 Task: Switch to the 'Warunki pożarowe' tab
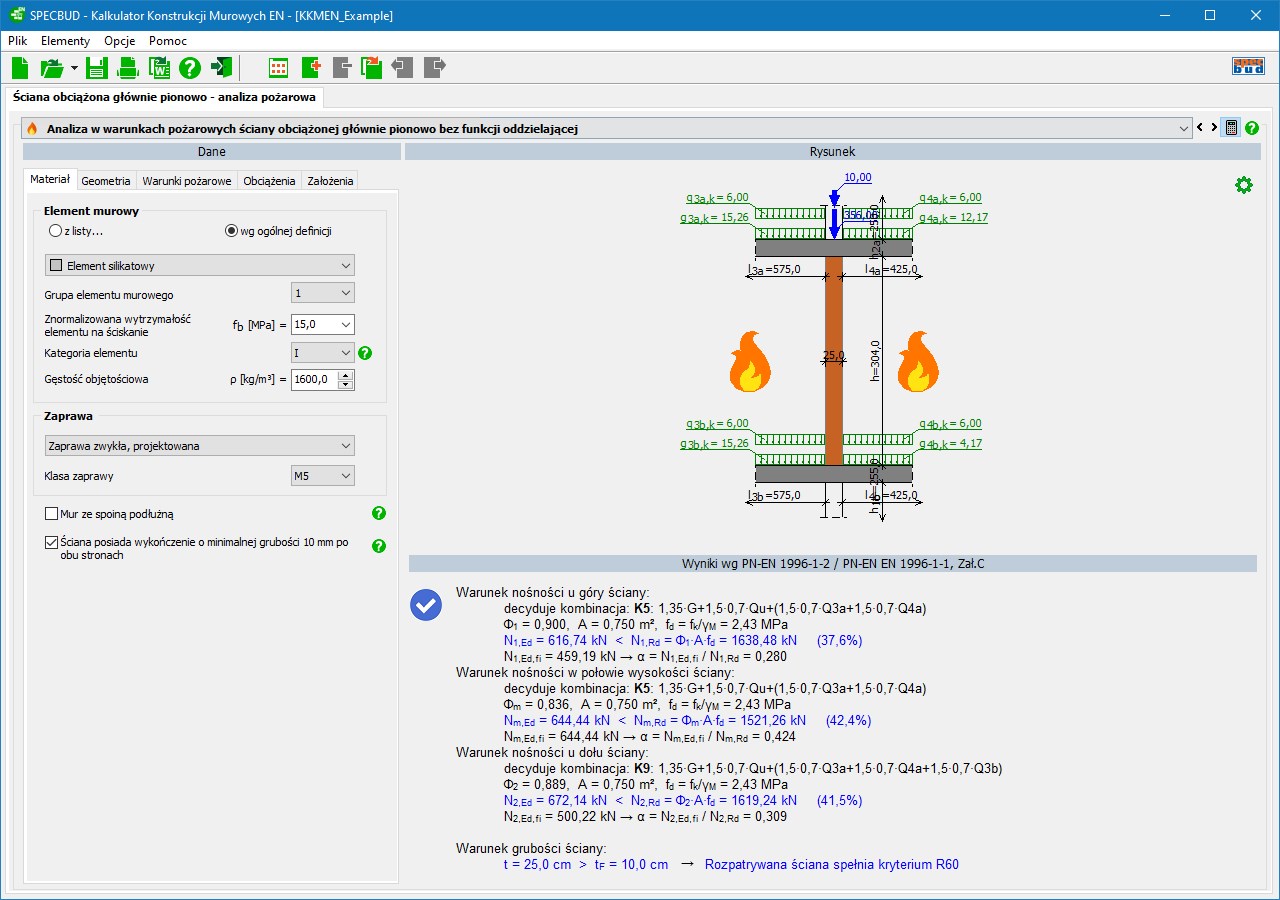click(187, 181)
